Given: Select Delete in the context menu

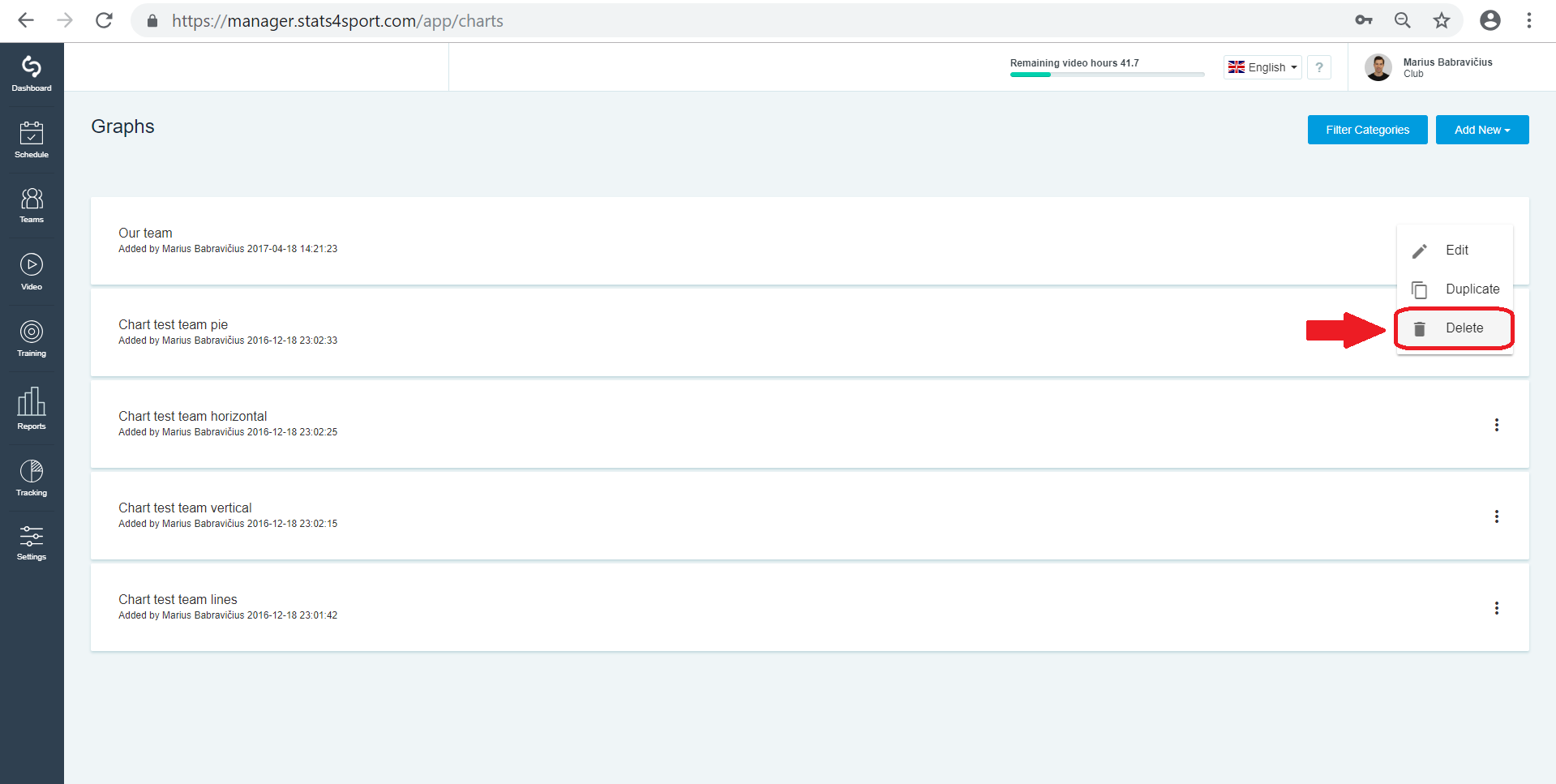Looking at the screenshot, I should (1455, 328).
